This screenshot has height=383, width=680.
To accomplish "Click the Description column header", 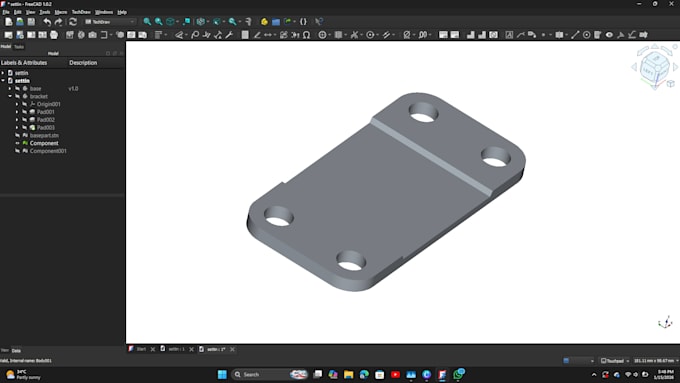I will [x=83, y=63].
